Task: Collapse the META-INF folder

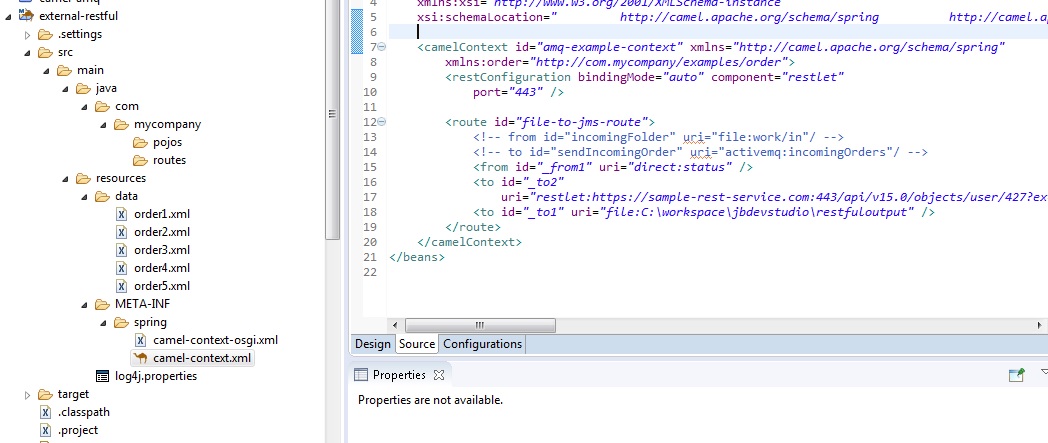Action: (x=85, y=305)
